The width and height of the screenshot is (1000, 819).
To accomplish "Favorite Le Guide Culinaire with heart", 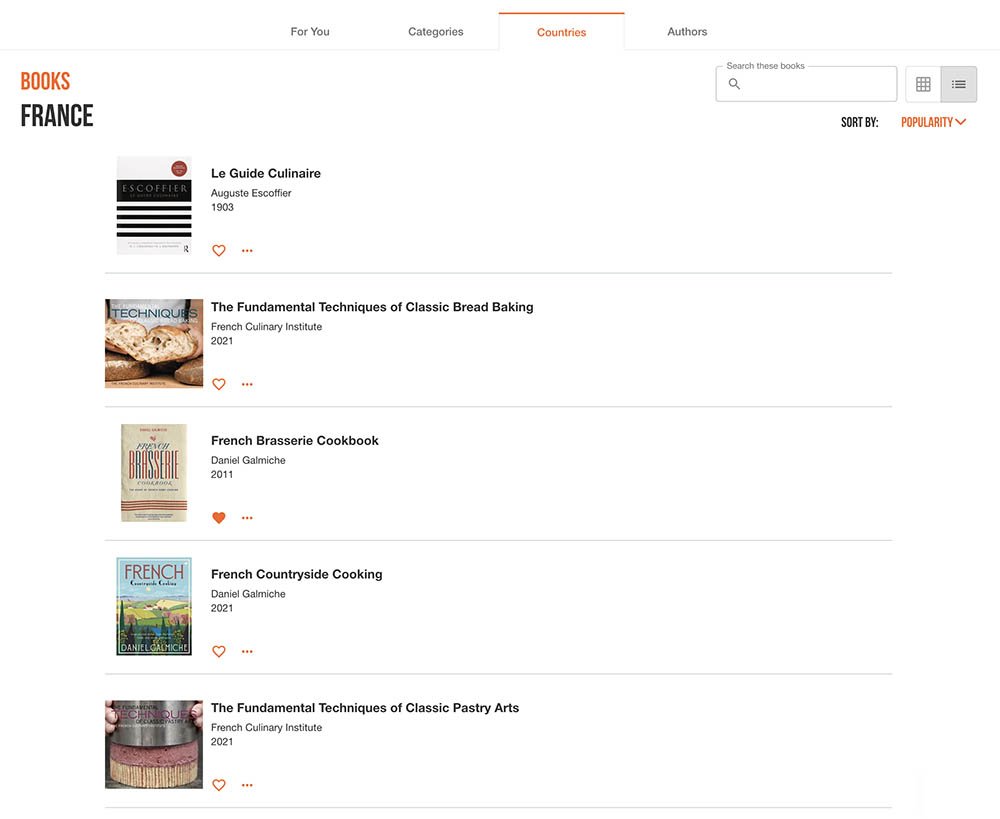I will pos(219,251).
